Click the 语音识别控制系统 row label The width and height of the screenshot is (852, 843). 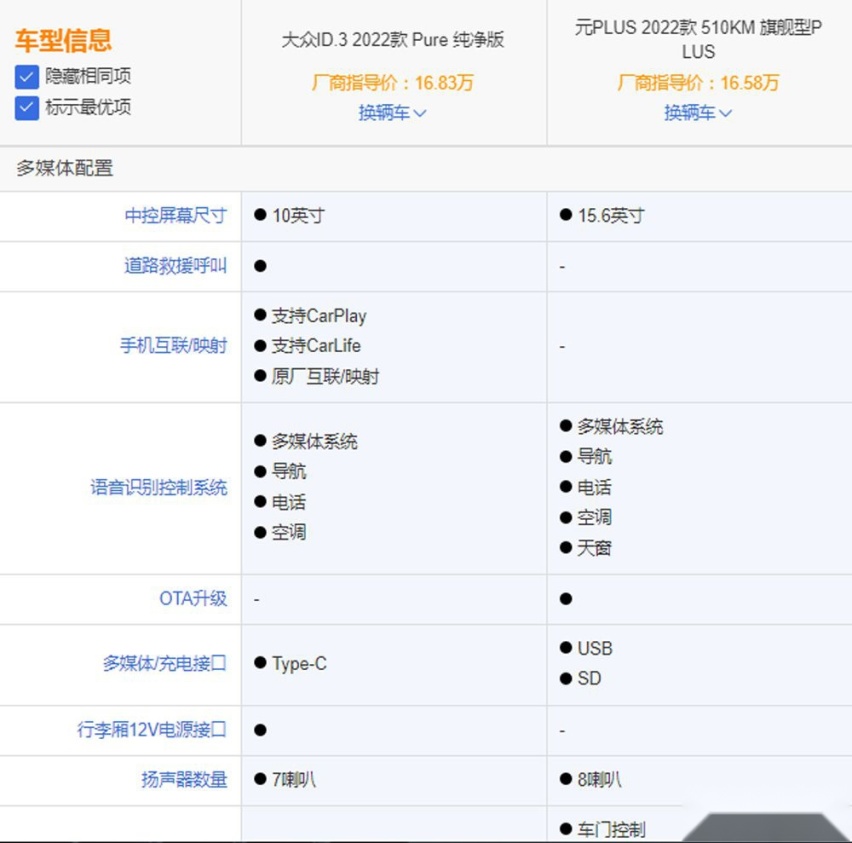point(159,488)
